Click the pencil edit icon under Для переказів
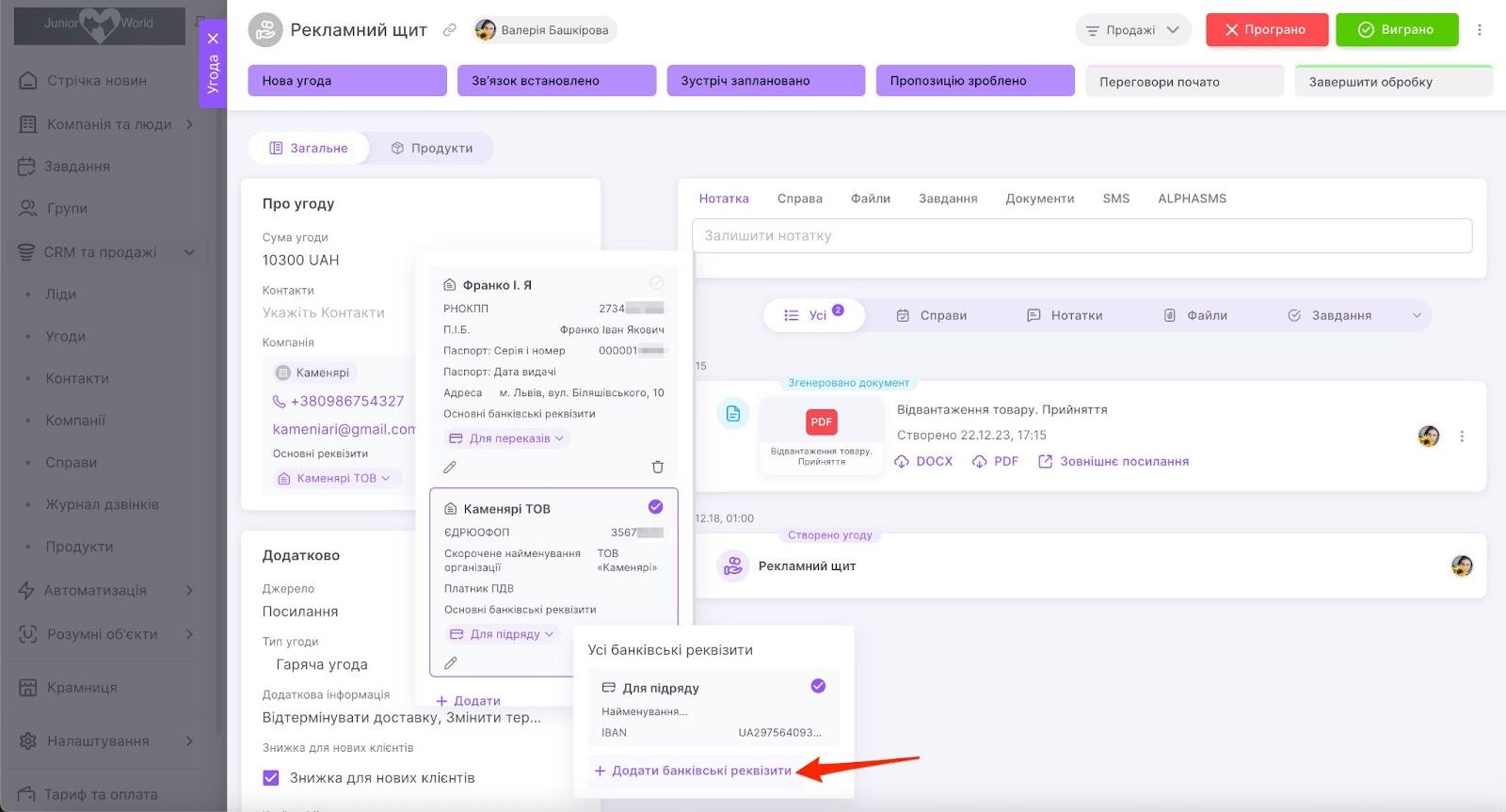 450,467
